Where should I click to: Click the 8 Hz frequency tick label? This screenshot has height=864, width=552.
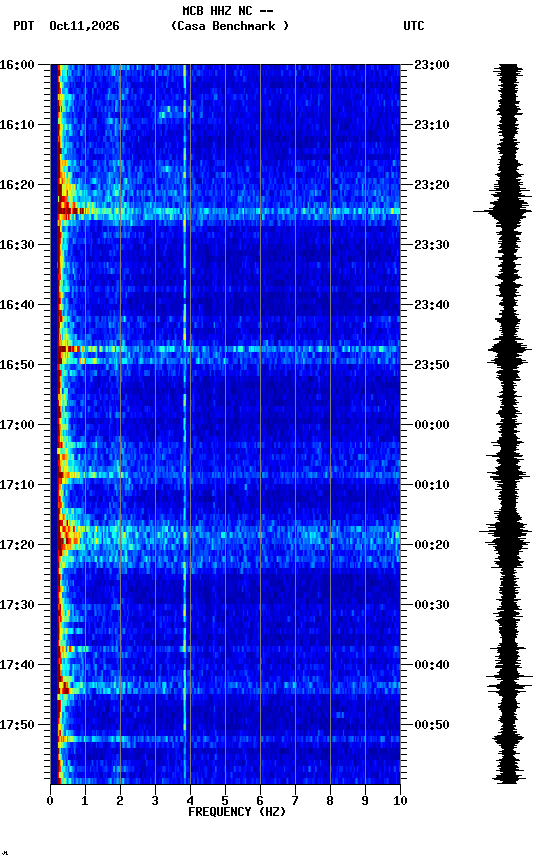[x=330, y=801]
